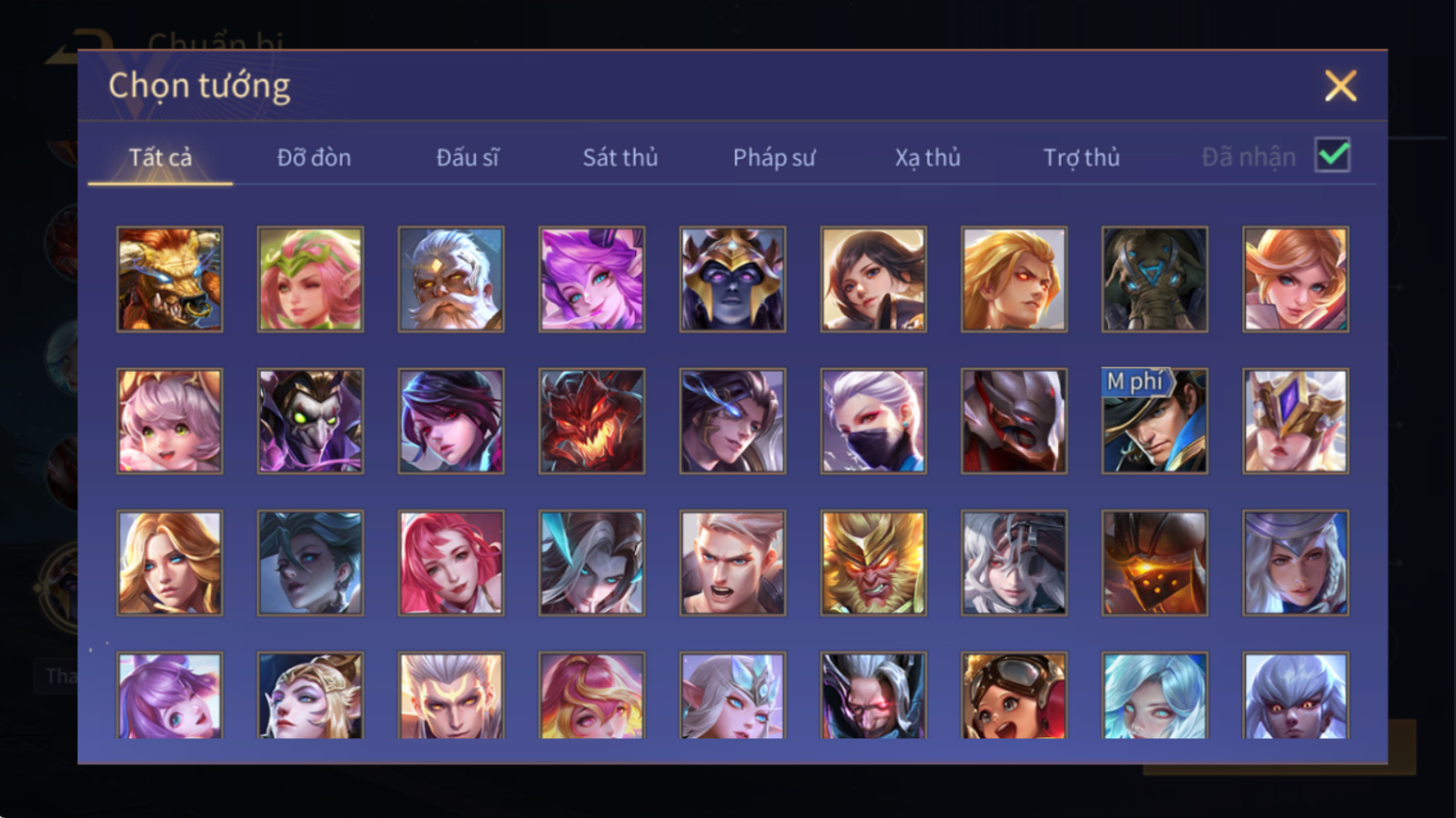Open the 'Đấu sĩ' tab
Viewport: 1456px width, 818px height.
(x=467, y=157)
